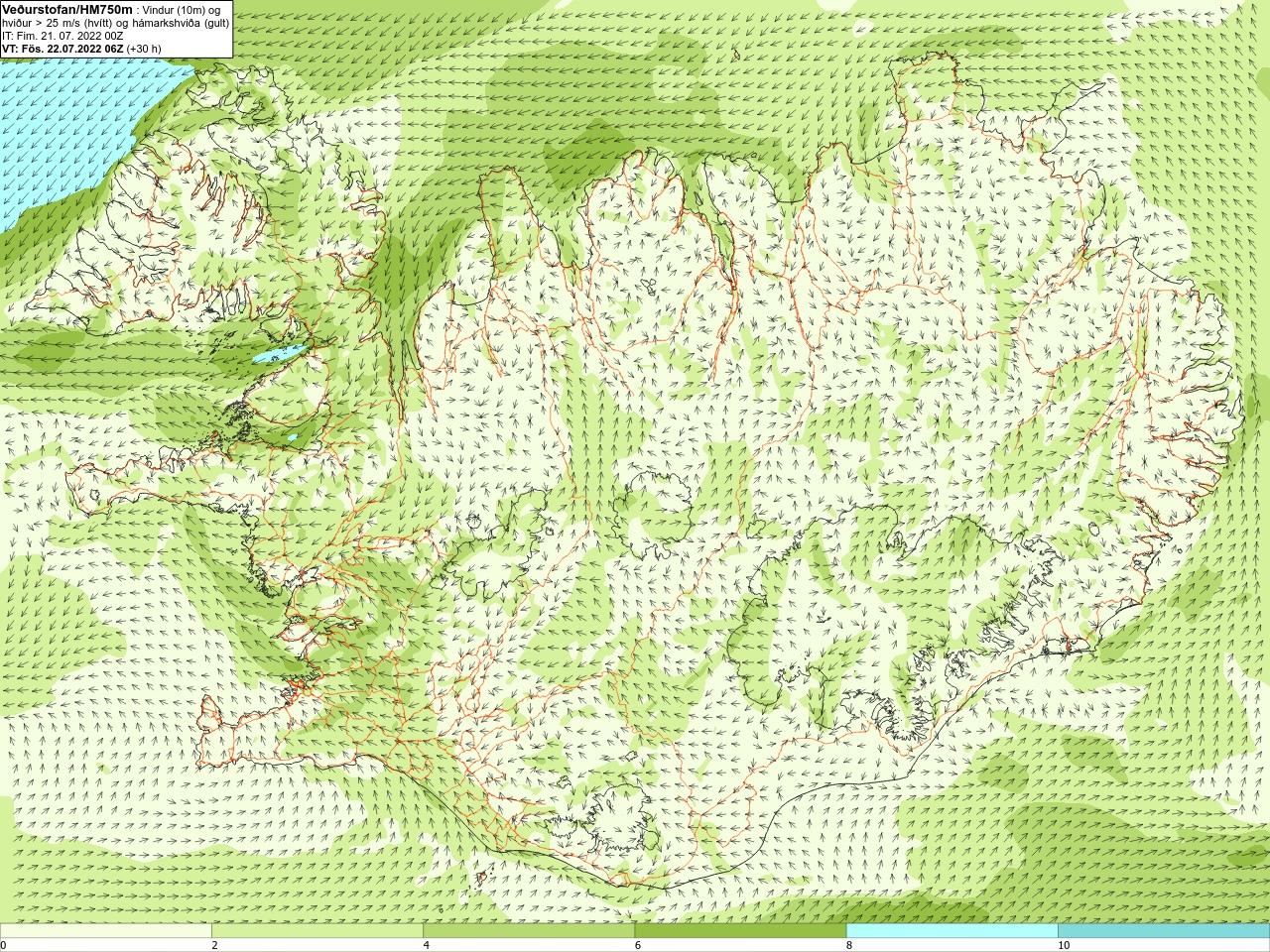Click the VT: Fös. 22.07.2022 06Z line

tap(81, 49)
